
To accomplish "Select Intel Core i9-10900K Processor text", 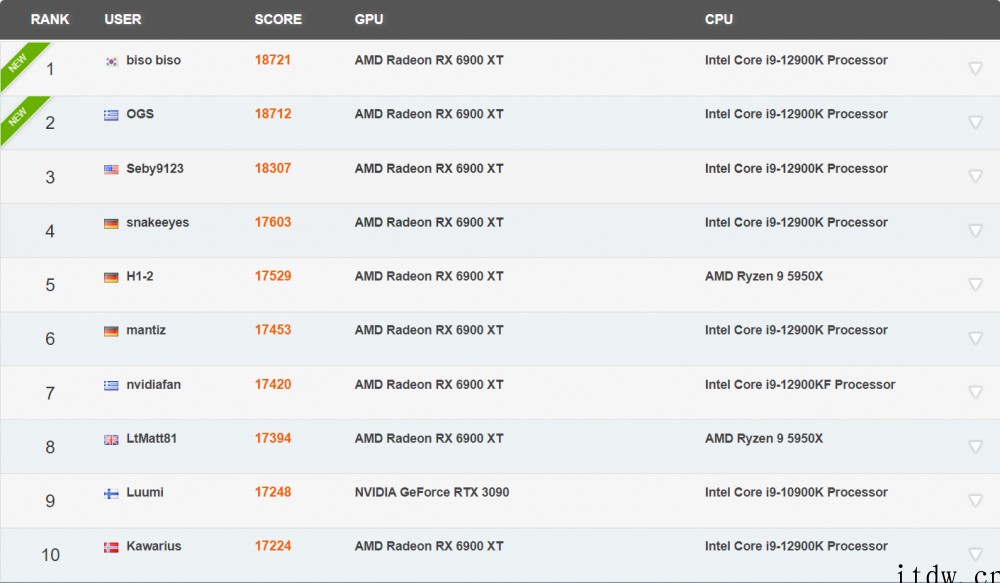I will point(796,492).
